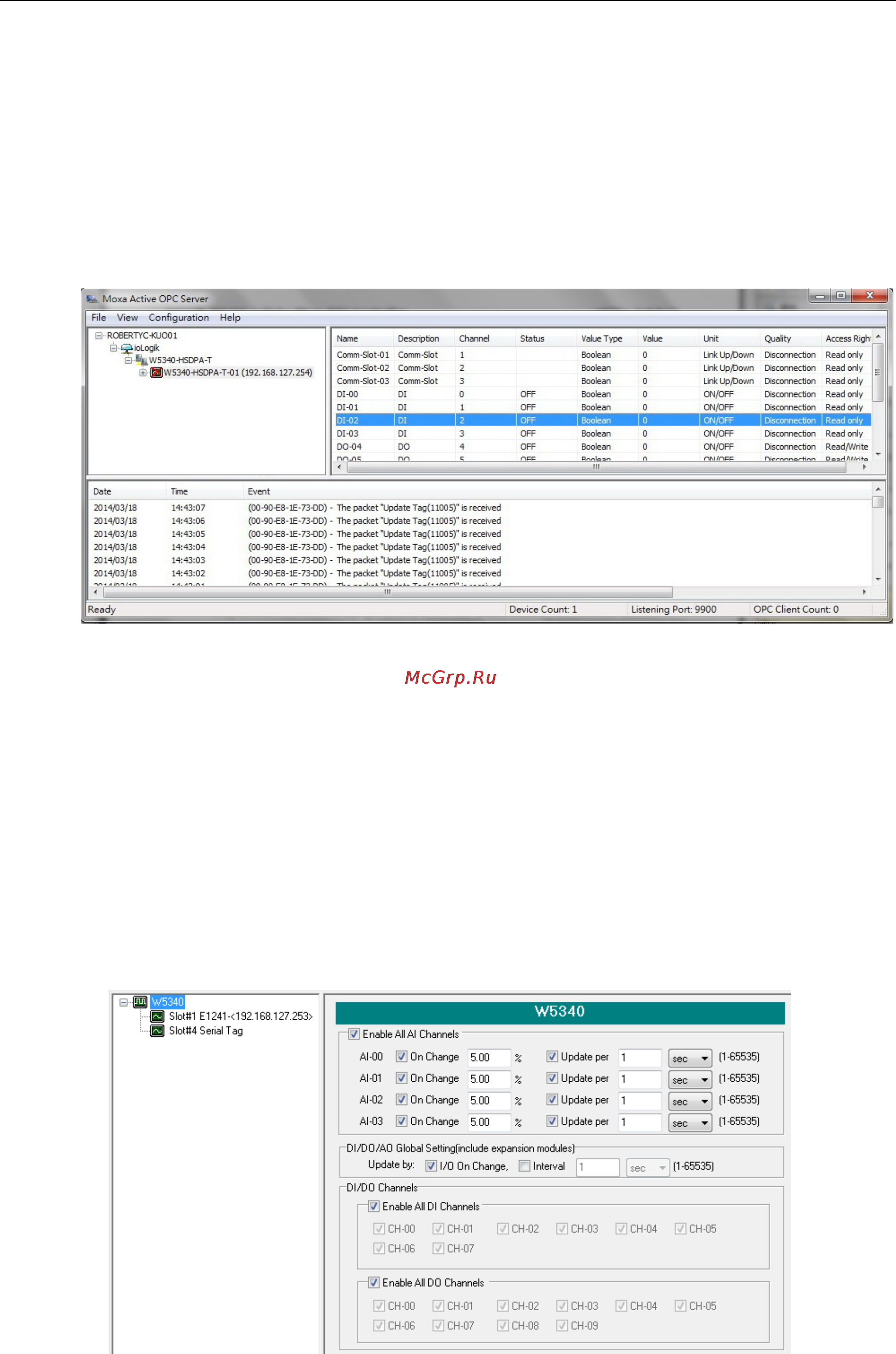
Task: Click the tag list horizontal scrollbar
Action: [596, 467]
